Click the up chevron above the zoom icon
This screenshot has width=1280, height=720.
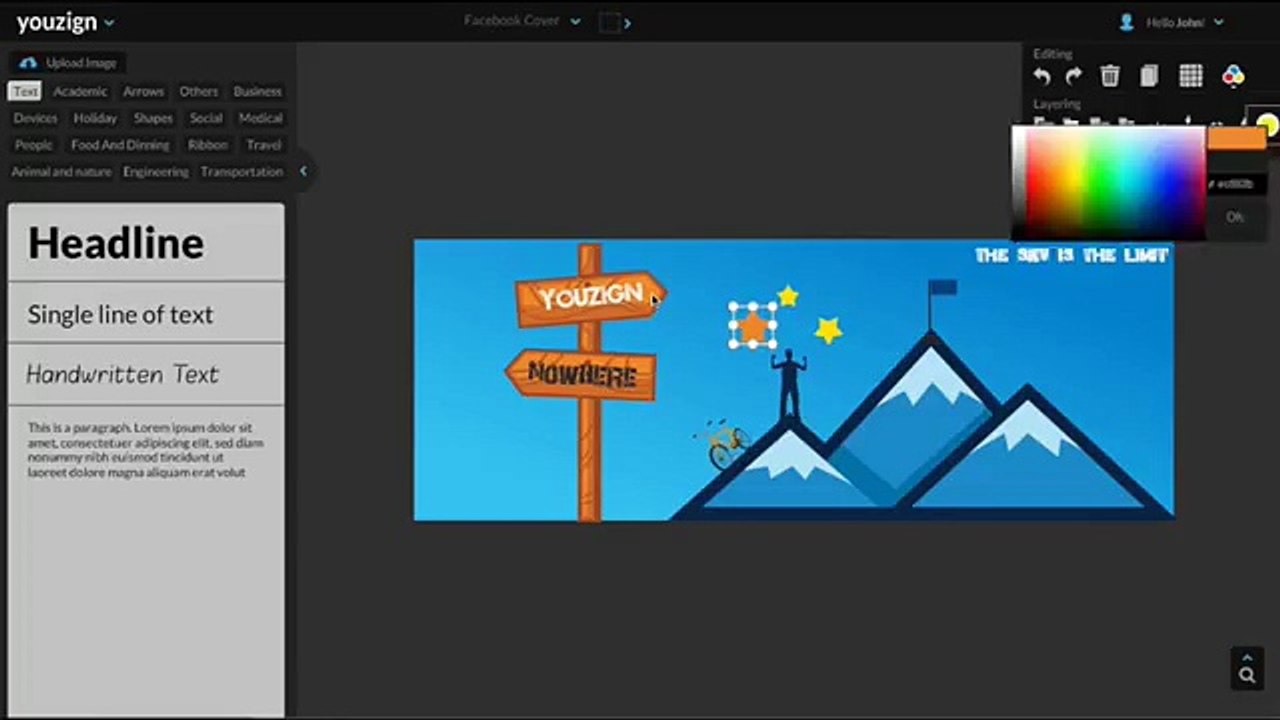(x=1247, y=657)
